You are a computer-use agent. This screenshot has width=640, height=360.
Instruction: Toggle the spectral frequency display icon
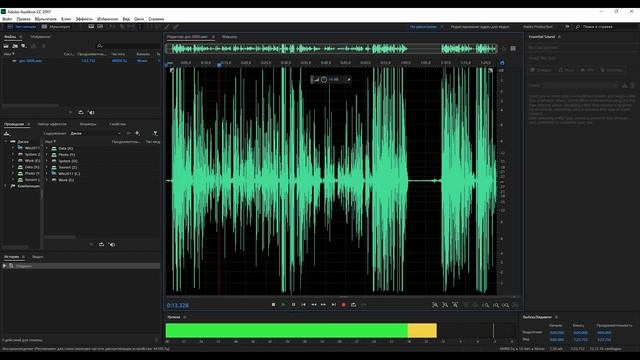point(91,27)
